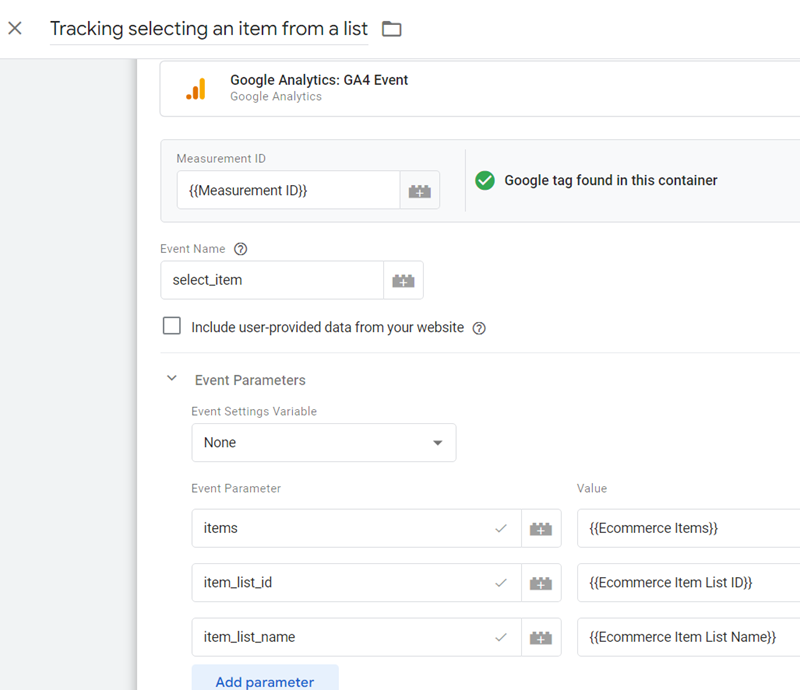Click the folder icon beside the tag title

pos(390,28)
